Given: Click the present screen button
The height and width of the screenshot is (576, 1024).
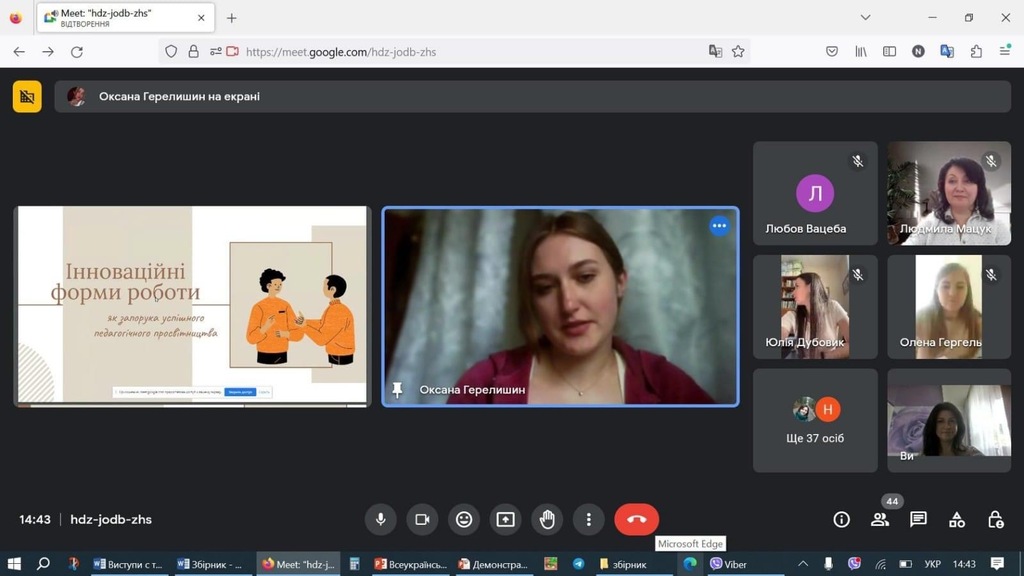Looking at the screenshot, I should [x=506, y=519].
